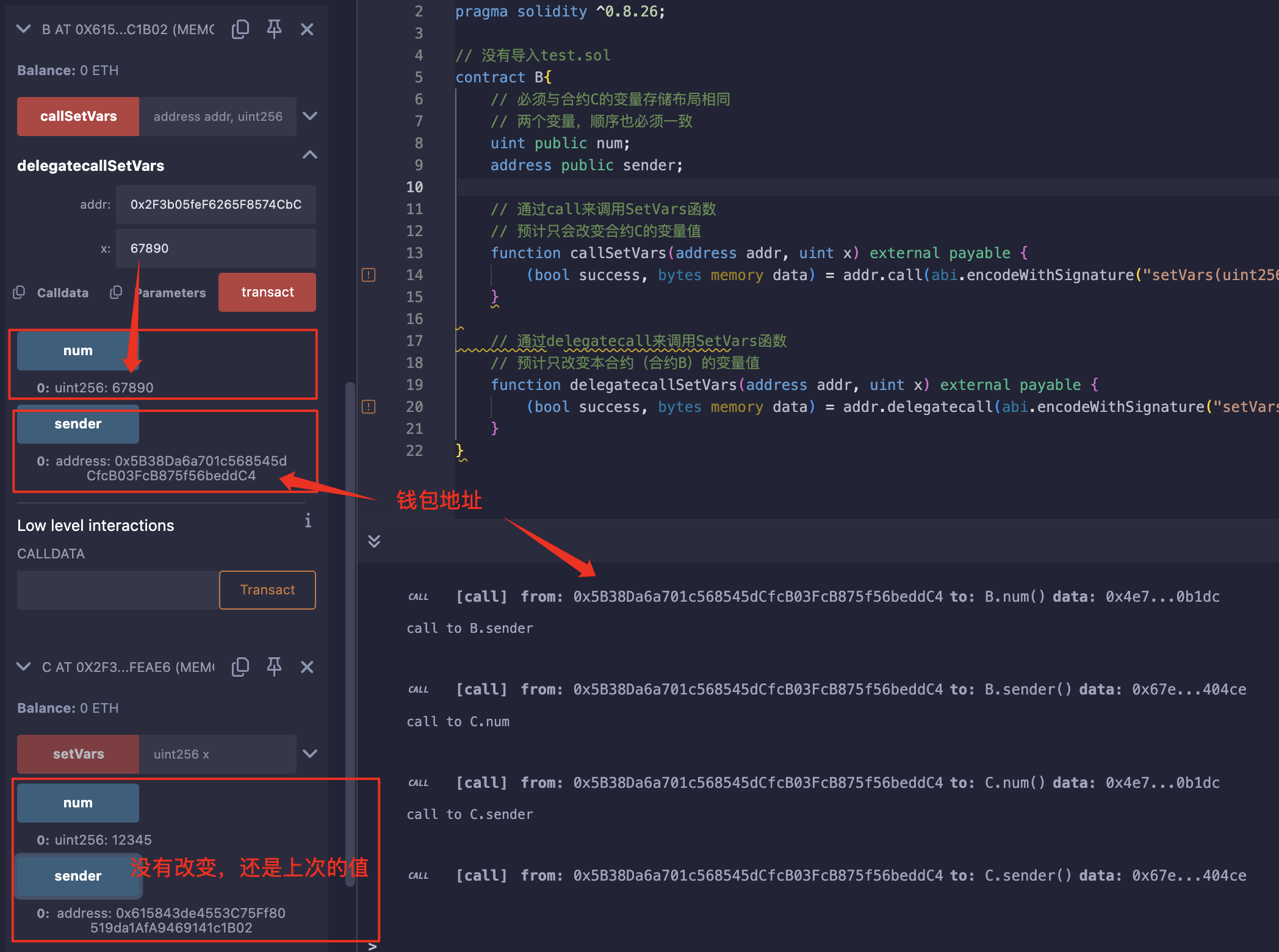Screen dimensions: 1279x952
Task: Copy address of contract C instance
Action: [x=240, y=666]
